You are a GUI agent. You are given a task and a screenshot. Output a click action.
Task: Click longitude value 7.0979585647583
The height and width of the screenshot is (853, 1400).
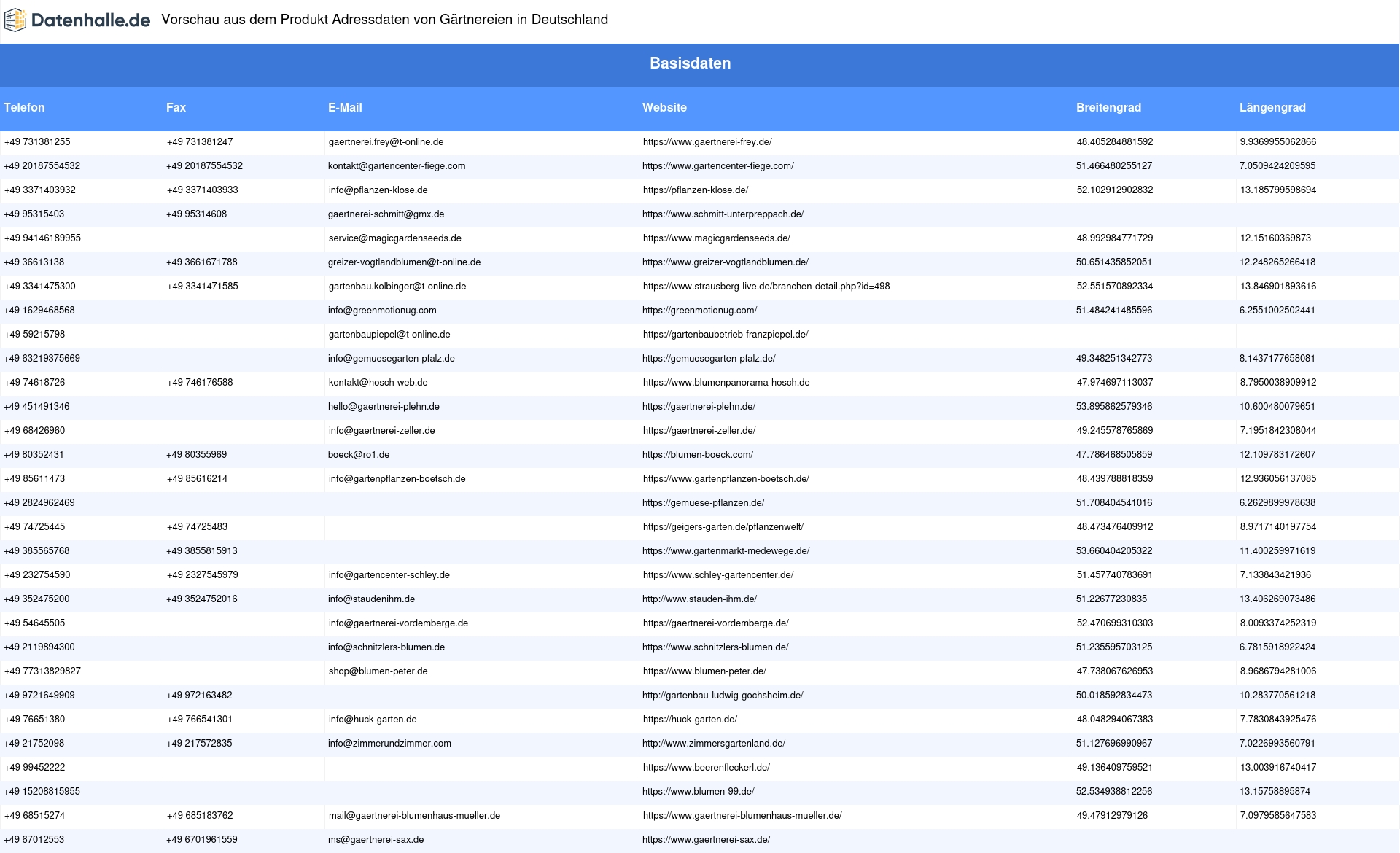click(x=1278, y=816)
